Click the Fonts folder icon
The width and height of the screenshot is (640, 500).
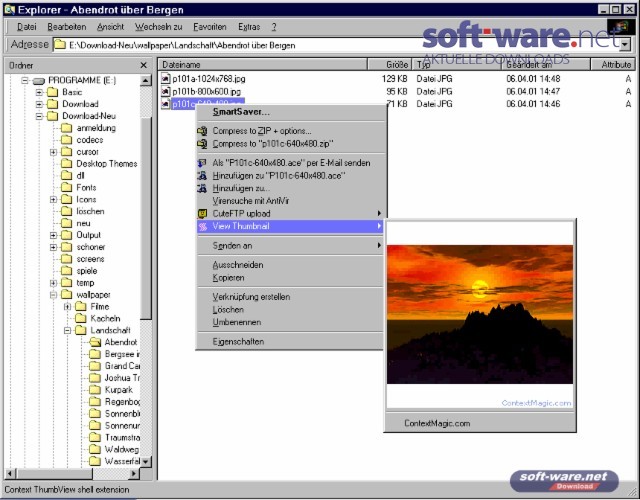67,187
